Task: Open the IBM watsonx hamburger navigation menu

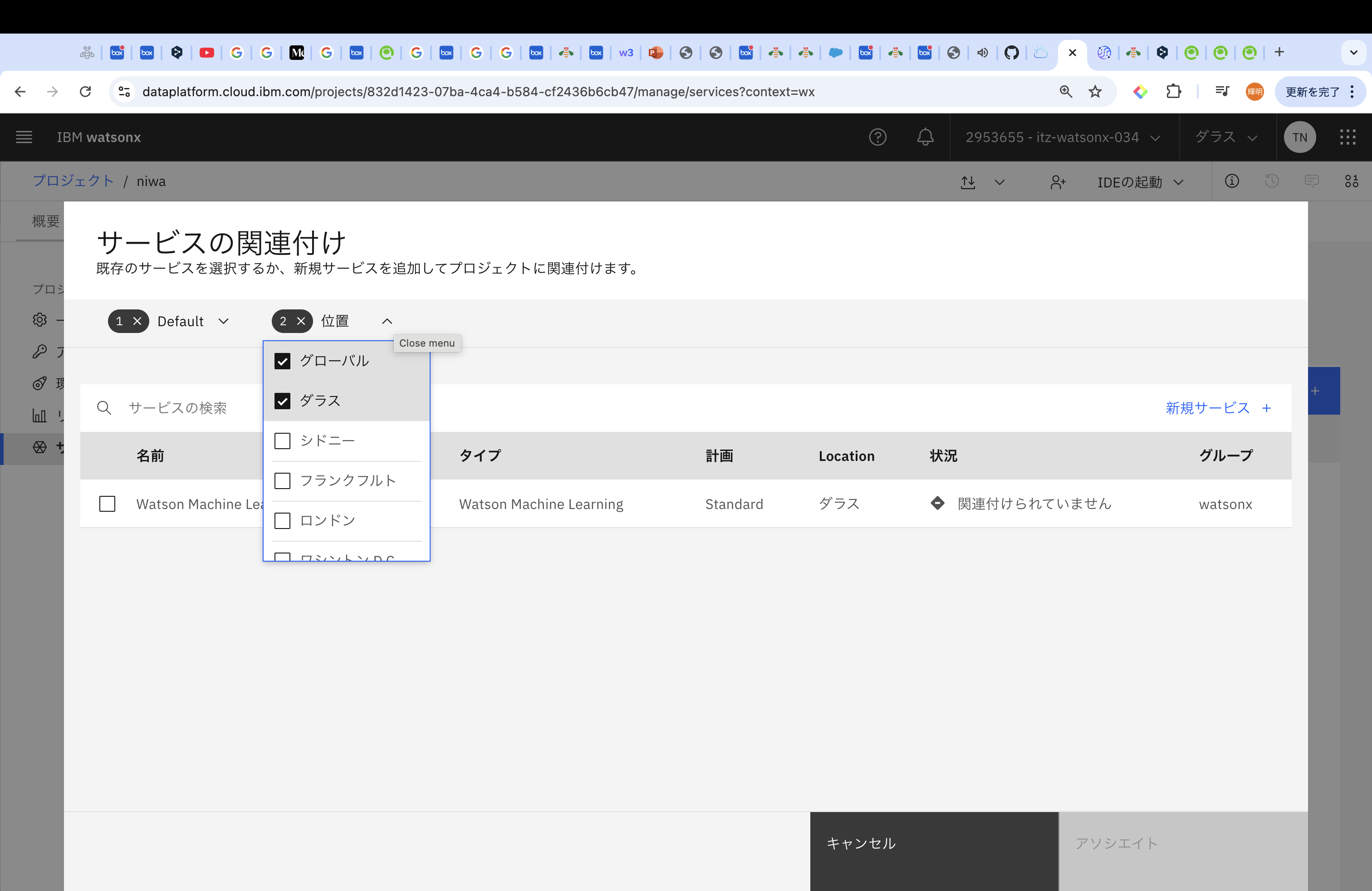Action: tap(24, 137)
